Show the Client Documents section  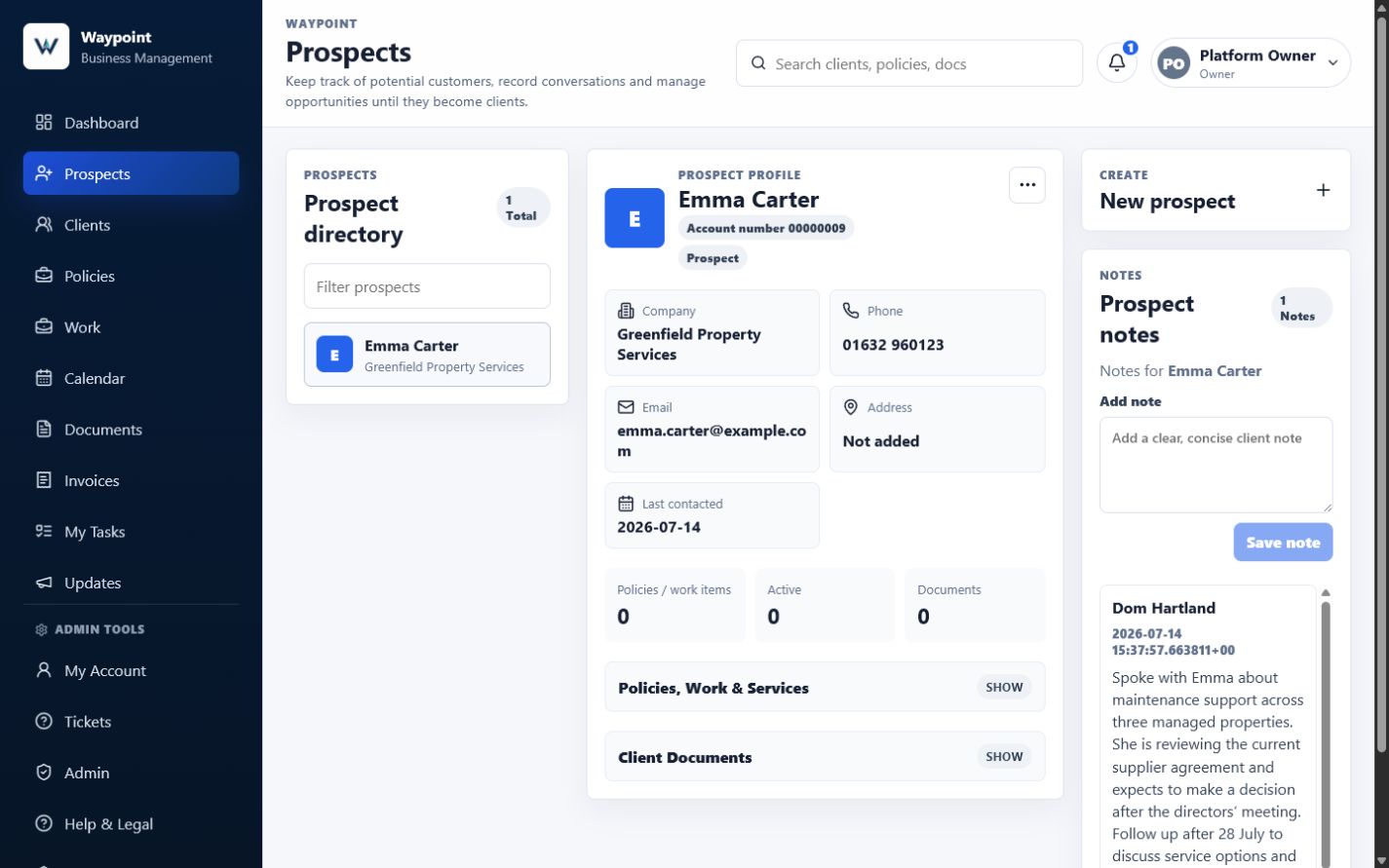point(1004,756)
